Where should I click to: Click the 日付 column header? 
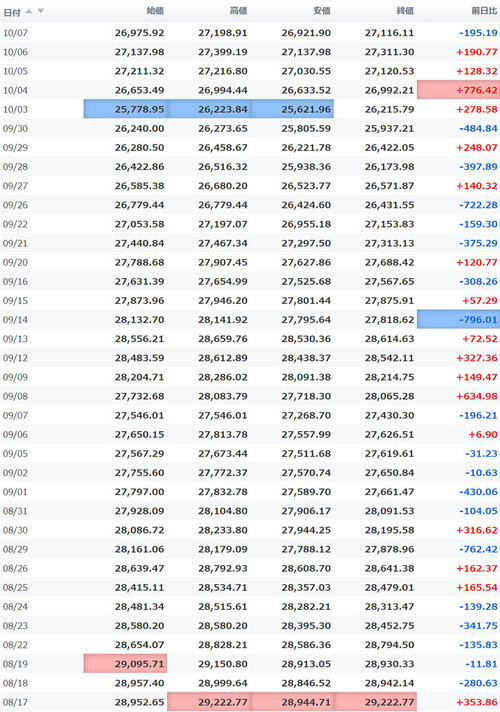[x=12, y=12]
